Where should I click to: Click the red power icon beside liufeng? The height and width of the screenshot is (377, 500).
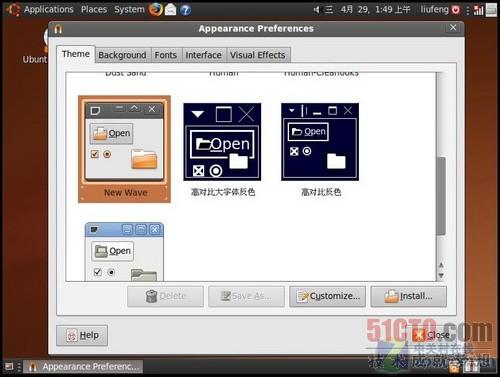click(x=455, y=10)
